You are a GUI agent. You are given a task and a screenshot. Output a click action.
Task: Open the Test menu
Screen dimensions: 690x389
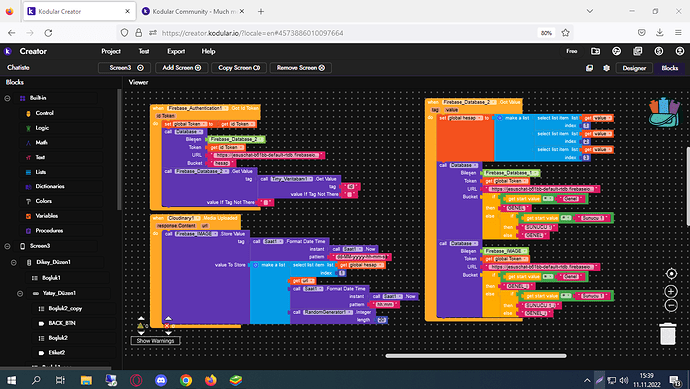144,51
